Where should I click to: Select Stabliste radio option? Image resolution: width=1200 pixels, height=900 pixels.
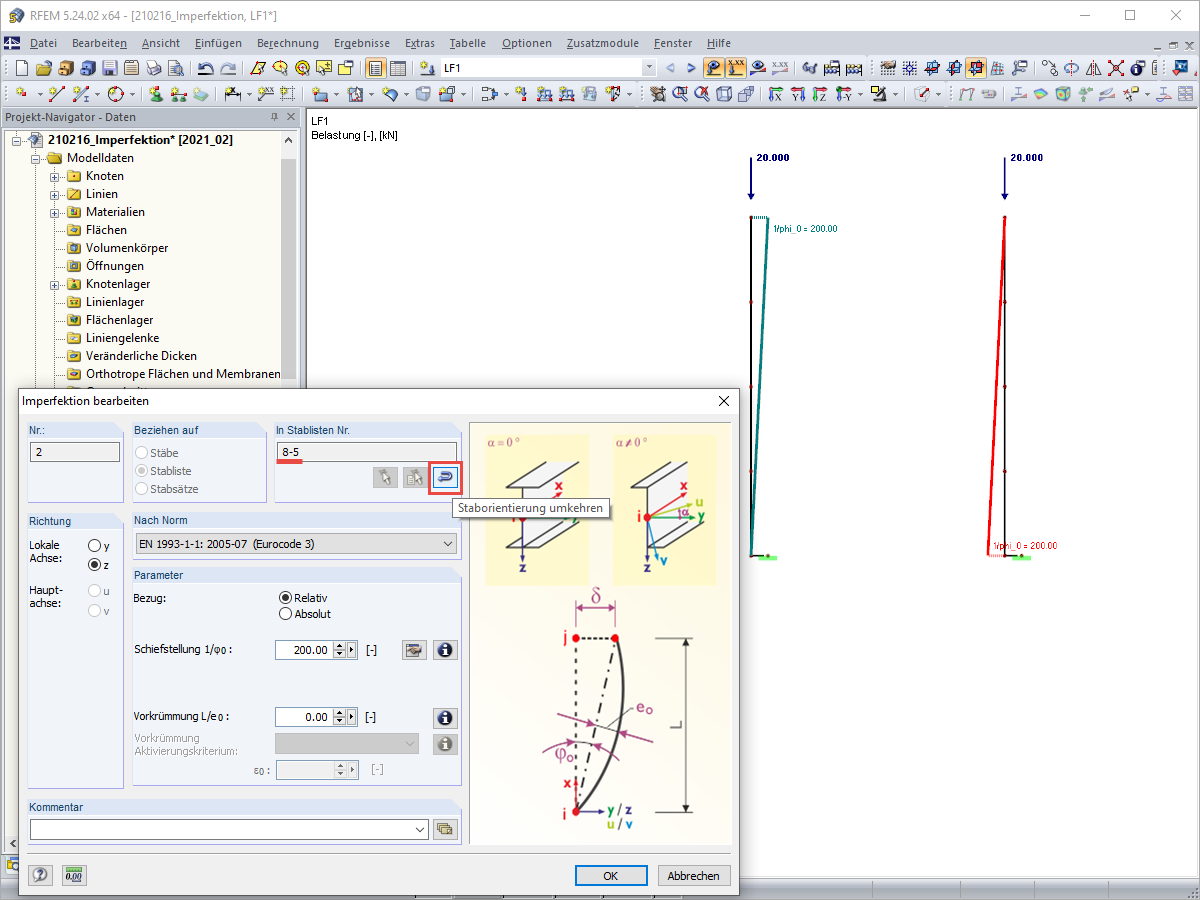tap(141, 470)
